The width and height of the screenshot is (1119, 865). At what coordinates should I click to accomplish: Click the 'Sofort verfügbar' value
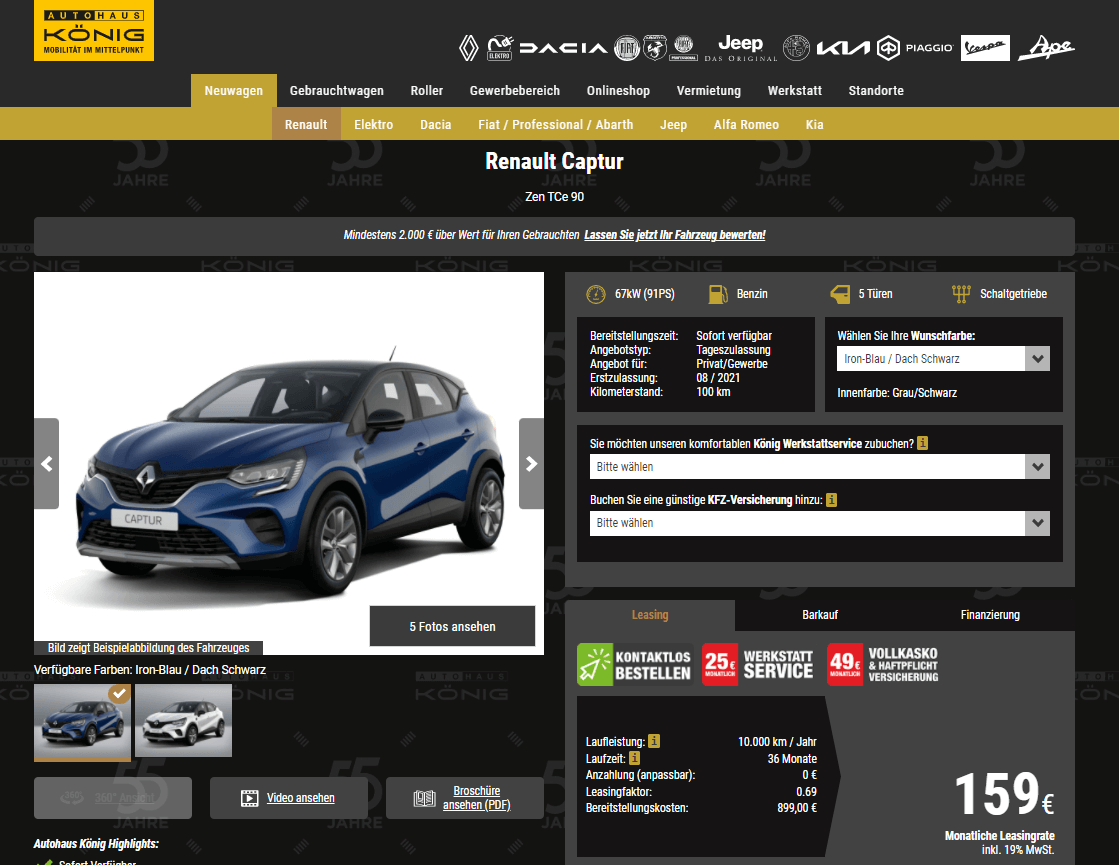(x=734, y=335)
